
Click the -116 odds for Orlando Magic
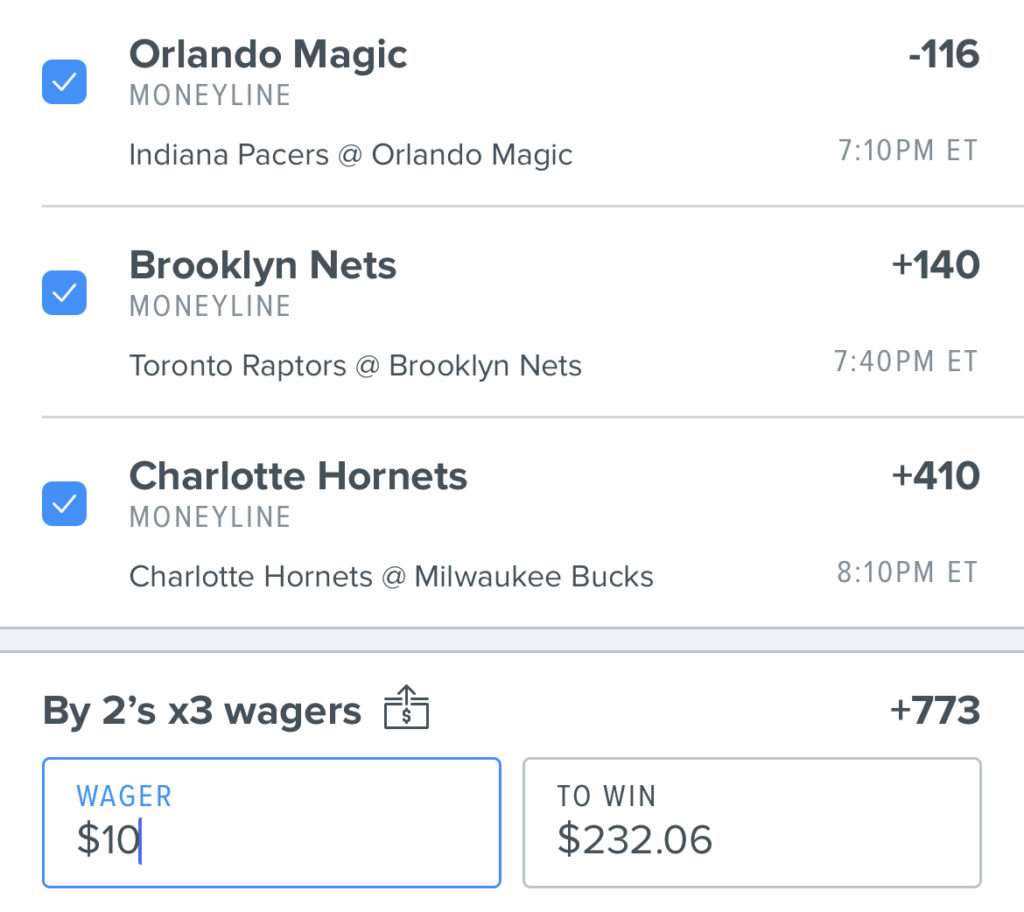click(944, 54)
